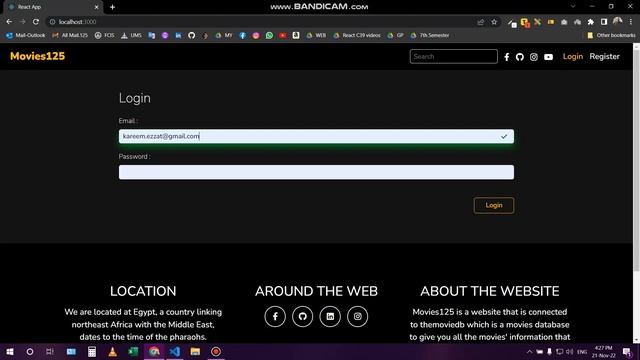The height and width of the screenshot is (360, 640).
Task: Open GitHub icon in the navbar
Action: (x=520, y=57)
